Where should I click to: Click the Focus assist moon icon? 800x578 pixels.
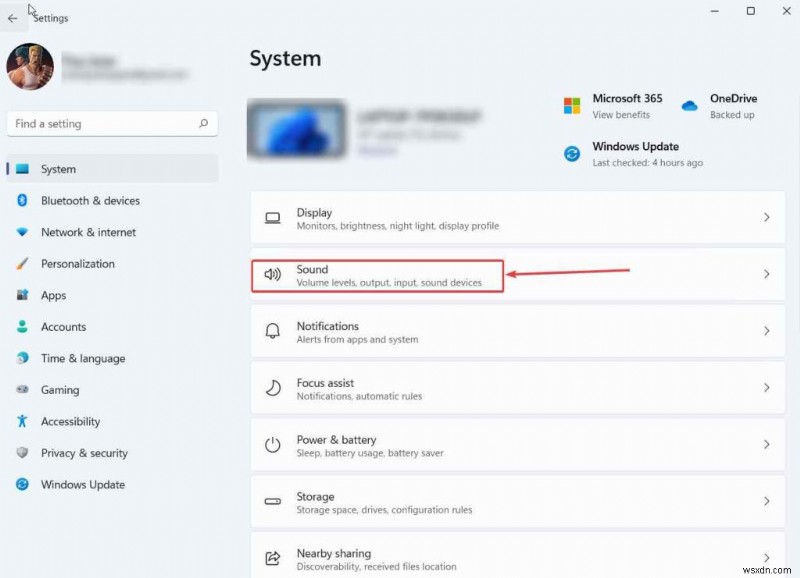click(272, 387)
